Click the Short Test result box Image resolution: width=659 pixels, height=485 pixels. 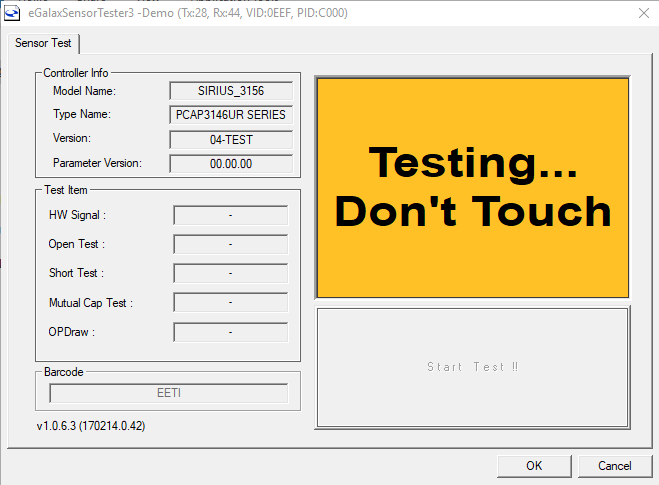231,273
